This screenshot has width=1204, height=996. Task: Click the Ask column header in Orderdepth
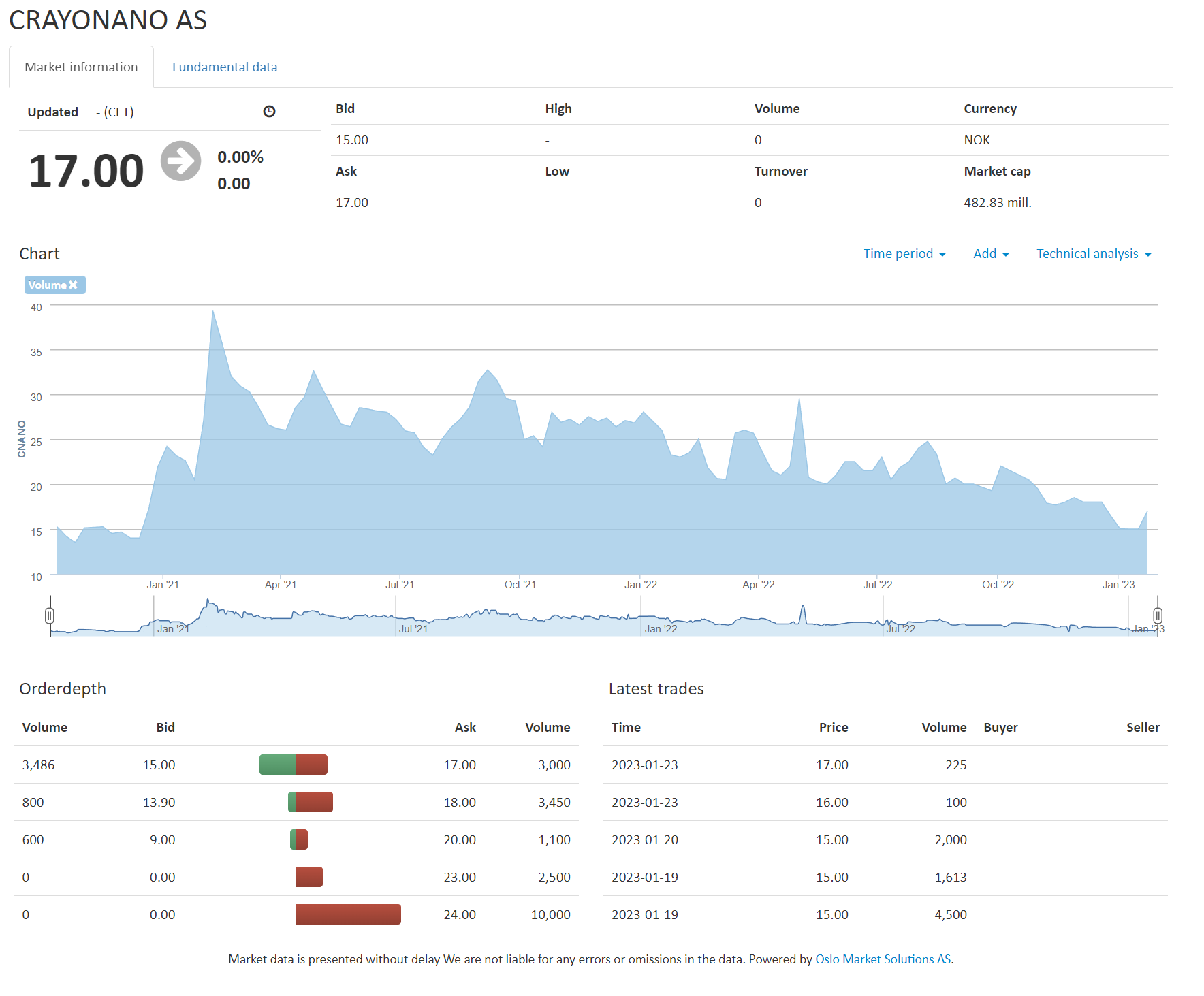[465, 727]
